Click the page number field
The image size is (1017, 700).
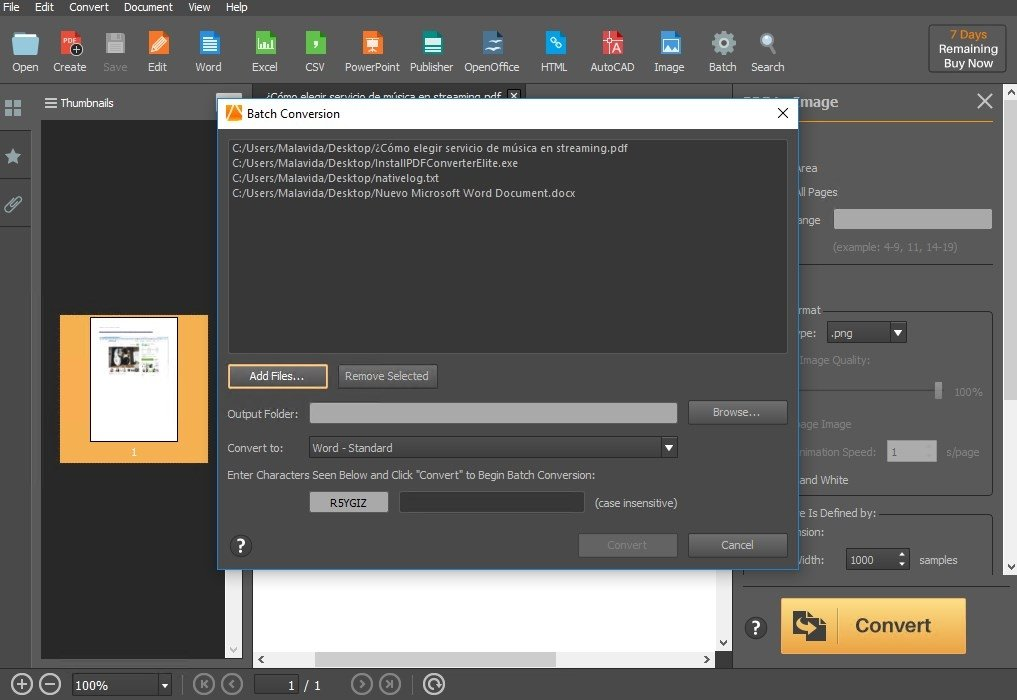click(x=276, y=685)
